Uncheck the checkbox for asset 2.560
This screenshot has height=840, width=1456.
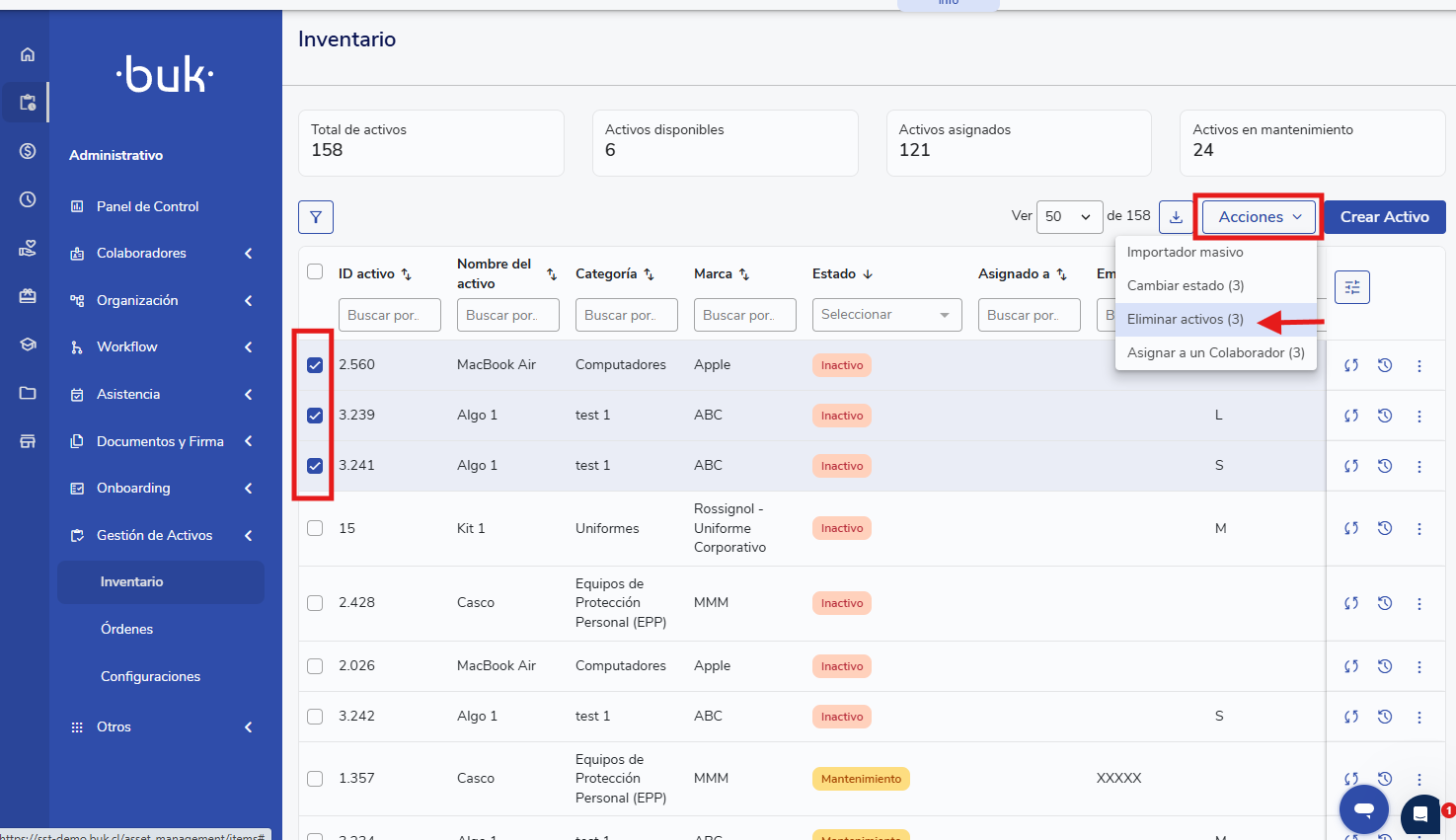[x=315, y=365]
